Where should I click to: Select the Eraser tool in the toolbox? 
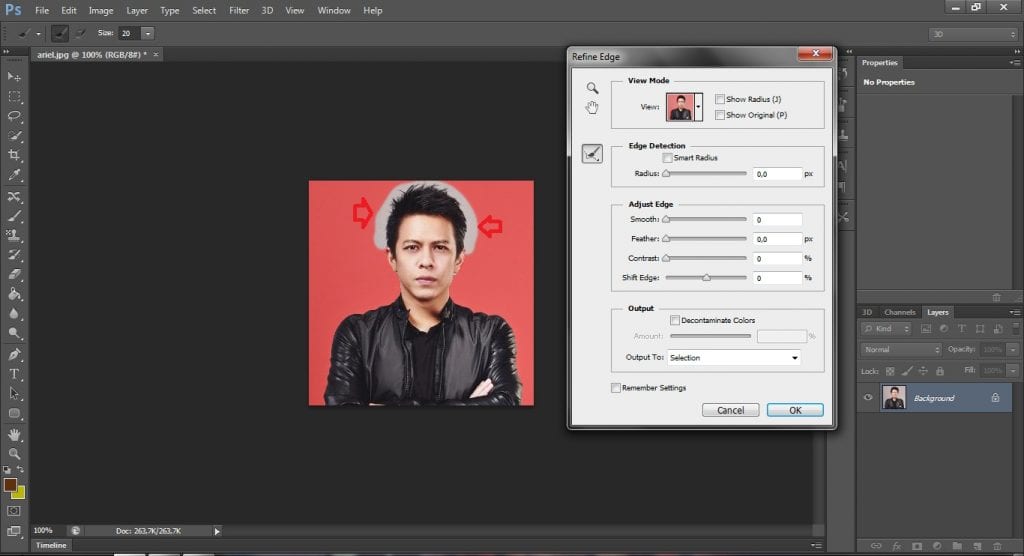pos(15,274)
